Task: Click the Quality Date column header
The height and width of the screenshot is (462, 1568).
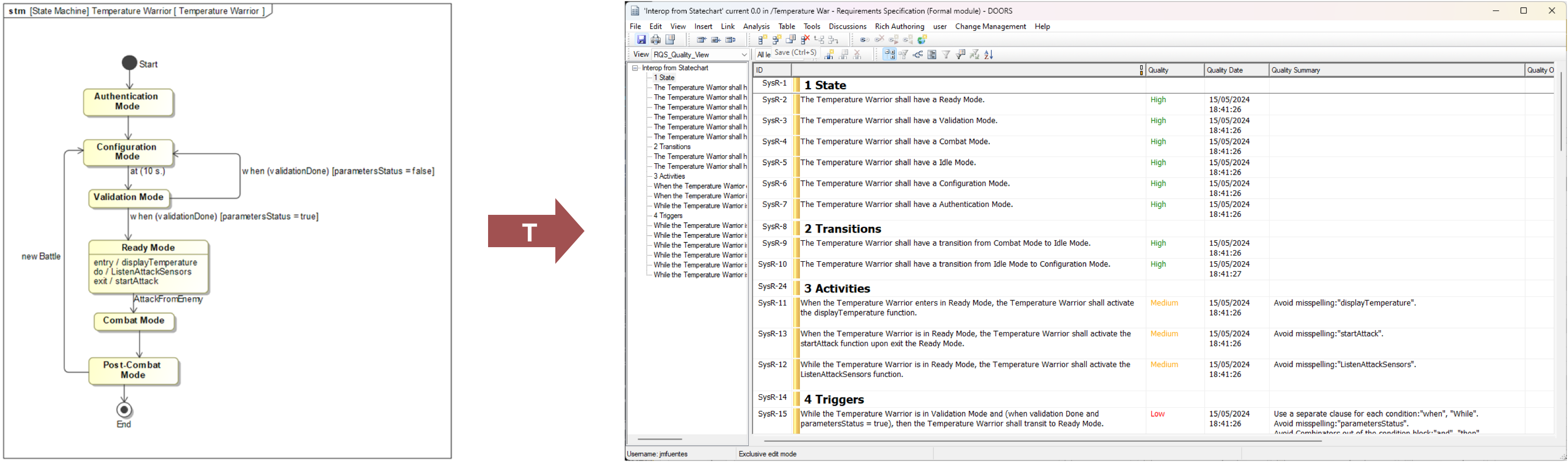Action: click(1236, 70)
